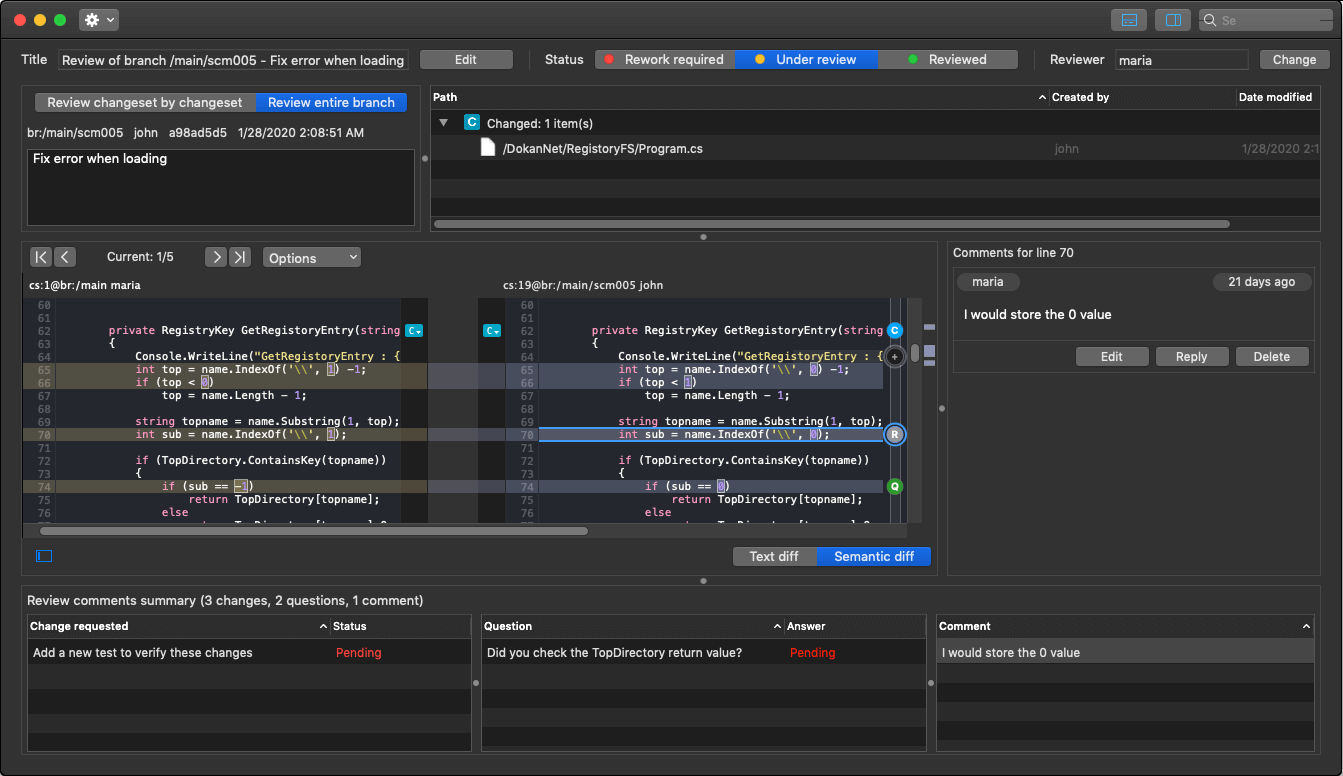Click the Program.cs file document icon
The height and width of the screenshot is (776, 1343).
pos(488,148)
